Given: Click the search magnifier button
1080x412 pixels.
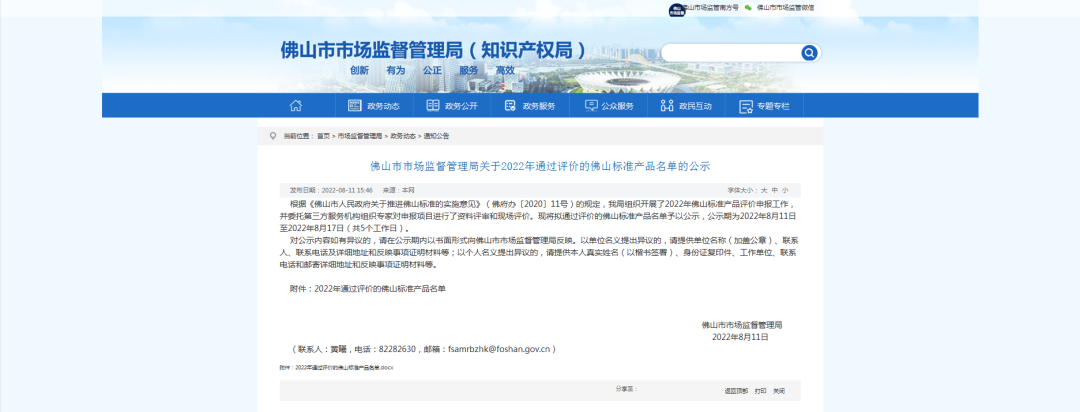Looking at the screenshot, I should click(809, 52).
